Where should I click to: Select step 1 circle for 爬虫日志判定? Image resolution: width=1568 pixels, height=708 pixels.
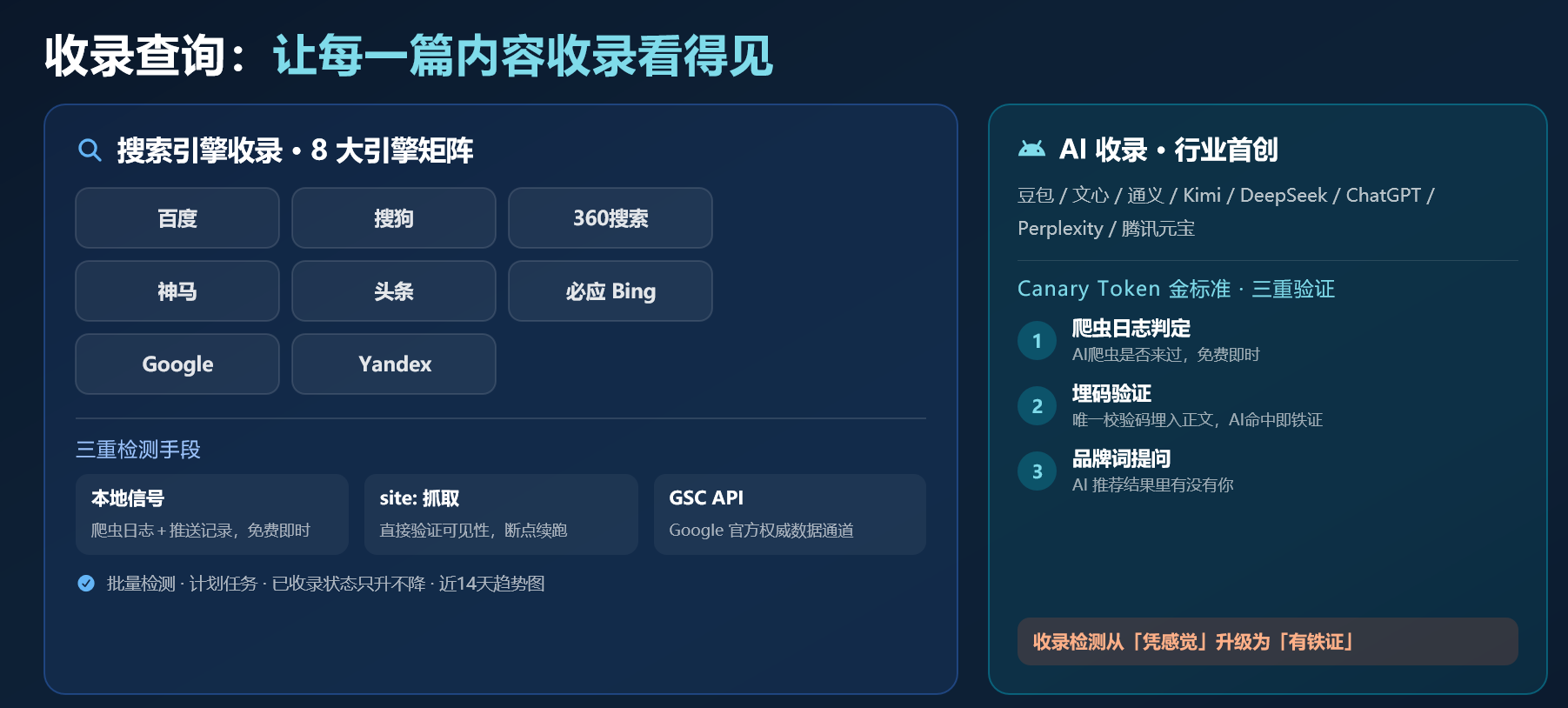pyautogui.click(x=1037, y=341)
